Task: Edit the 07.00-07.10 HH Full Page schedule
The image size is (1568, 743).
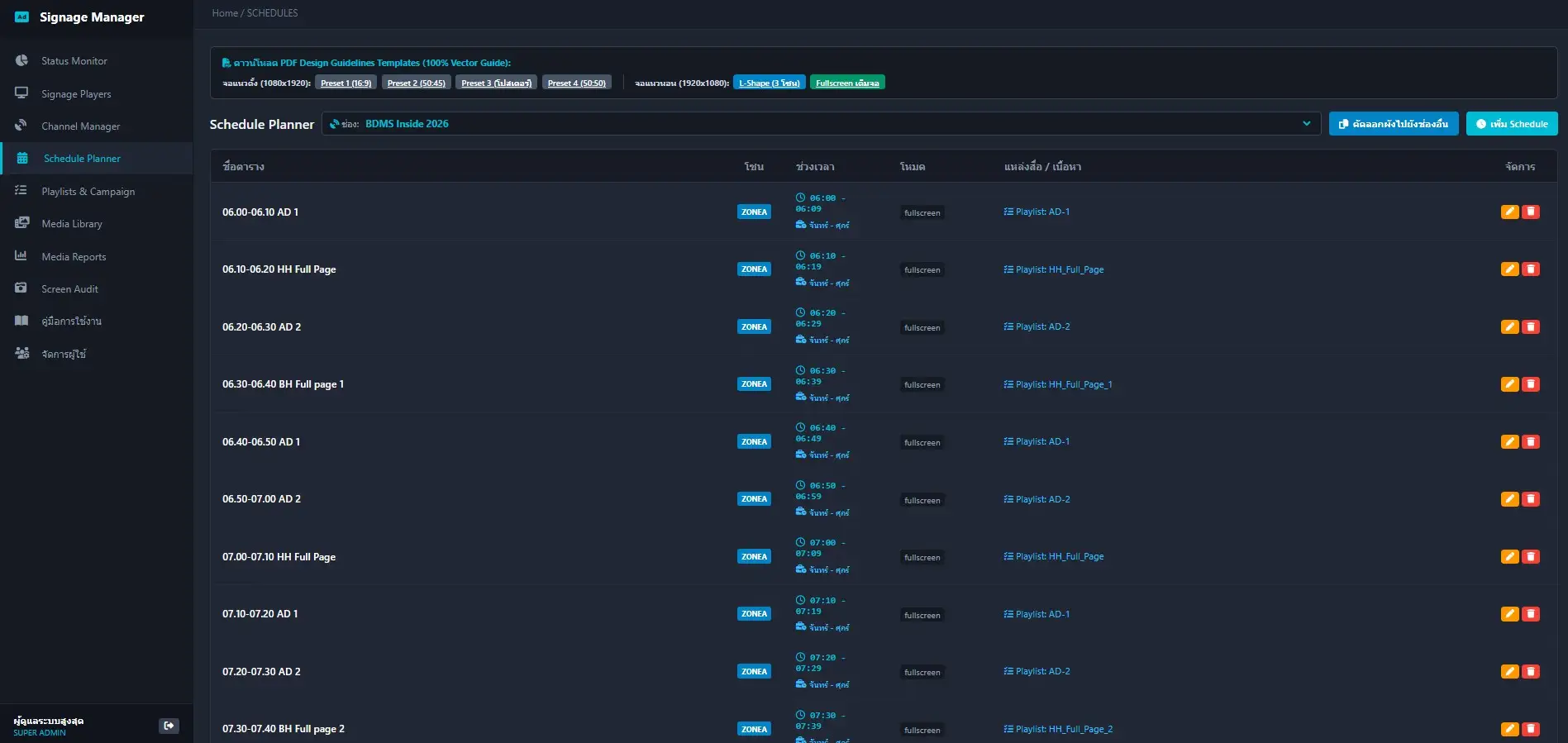Action: coord(1509,556)
